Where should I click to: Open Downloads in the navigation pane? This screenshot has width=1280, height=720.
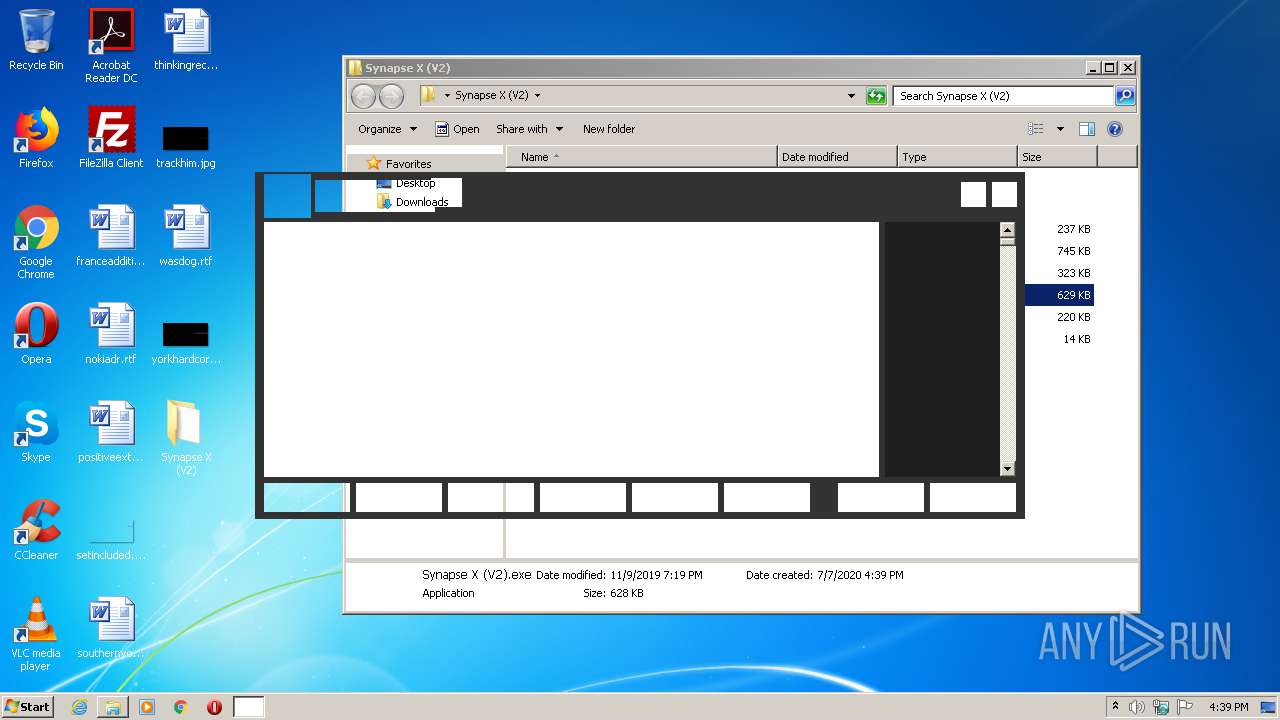412,202
